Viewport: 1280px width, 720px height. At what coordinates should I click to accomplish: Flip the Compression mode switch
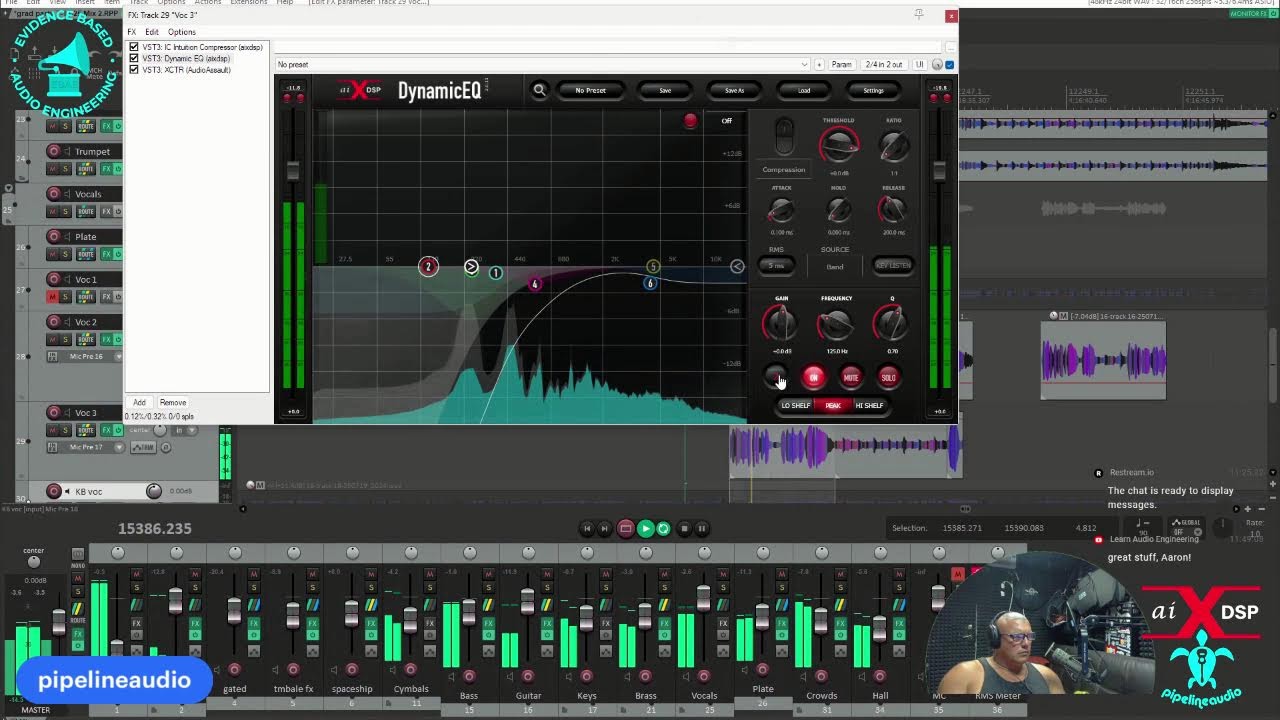pos(784,137)
